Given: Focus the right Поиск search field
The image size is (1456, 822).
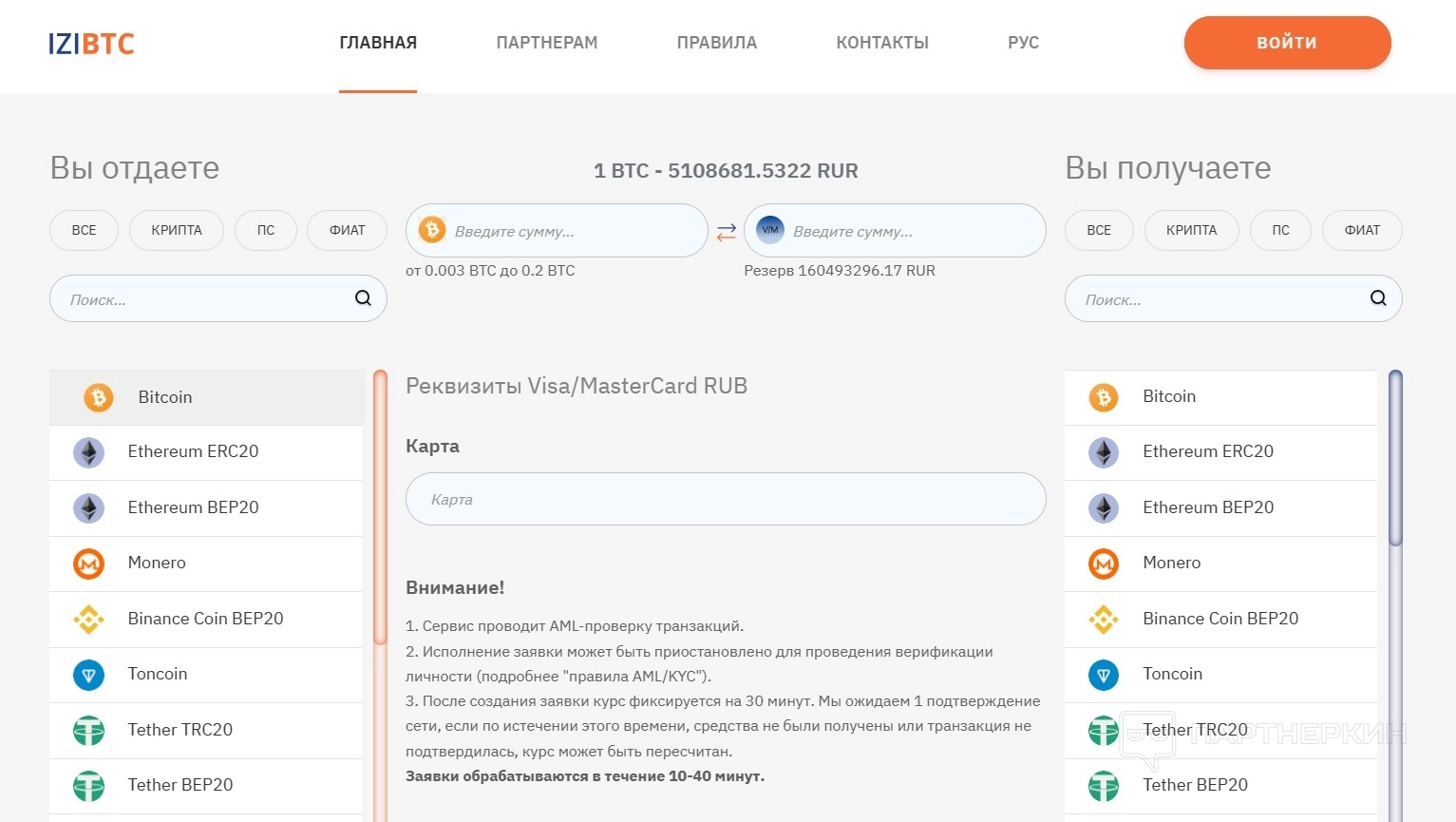Looking at the screenshot, I should 1234,298.
